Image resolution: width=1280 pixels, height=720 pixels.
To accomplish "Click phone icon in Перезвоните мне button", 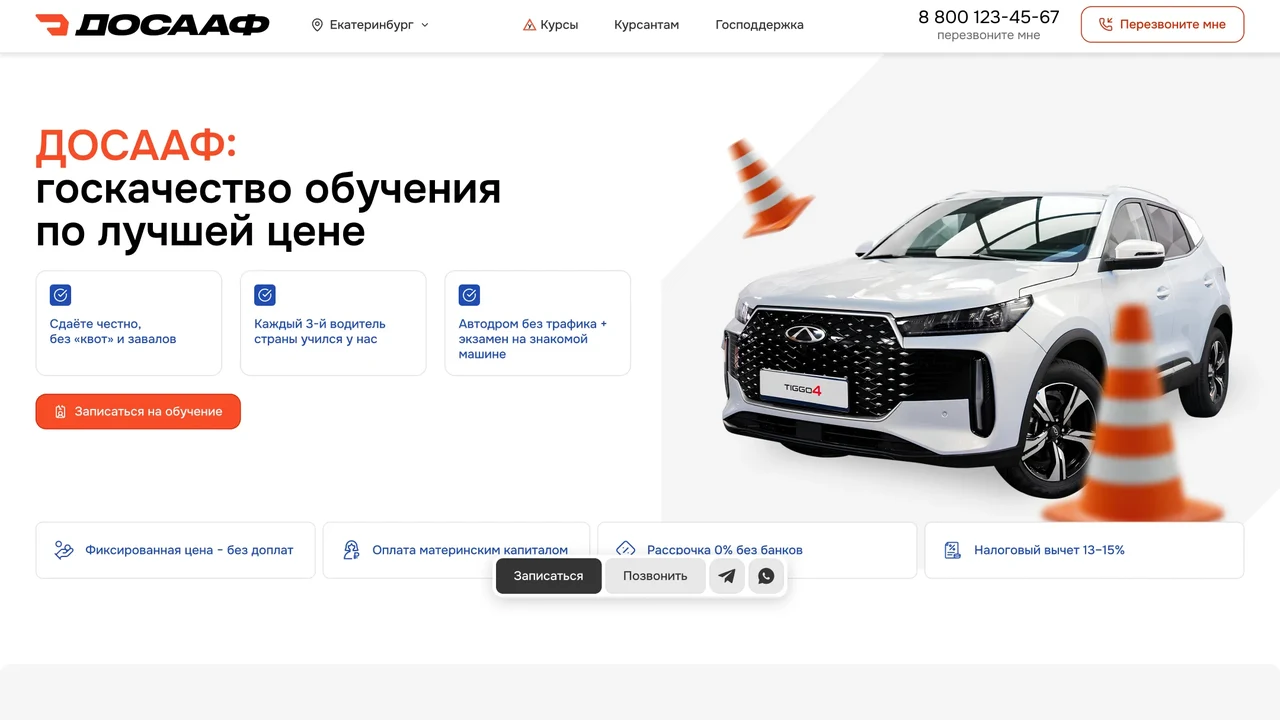I will pos(1105,25).
